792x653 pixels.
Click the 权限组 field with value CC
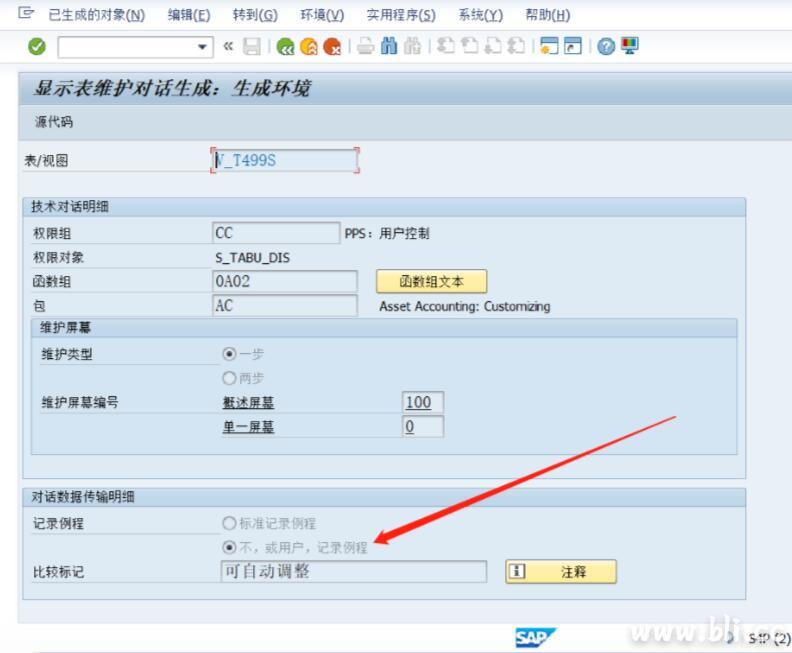point(276,233)
